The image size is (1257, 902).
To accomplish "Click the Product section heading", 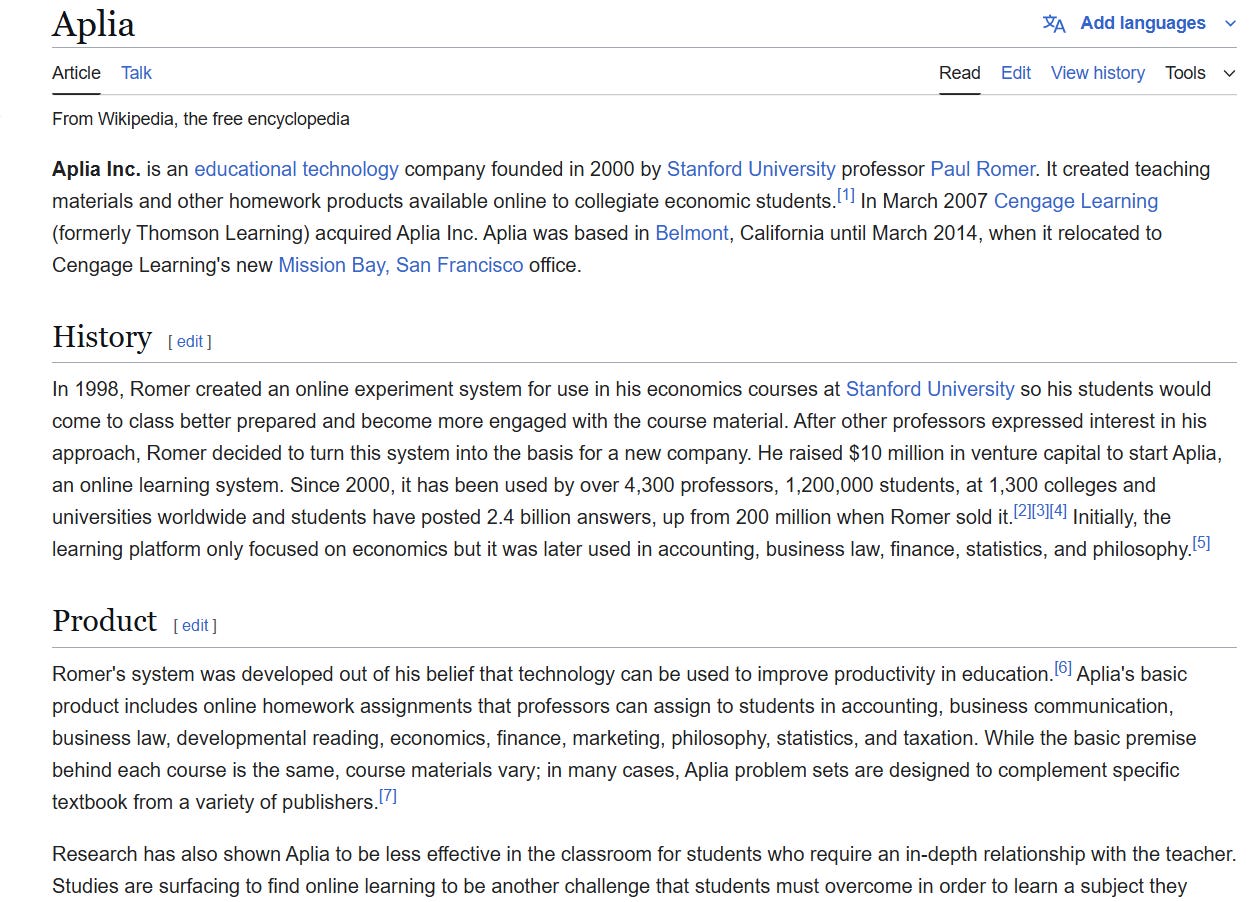I will [x=104, y=621].
